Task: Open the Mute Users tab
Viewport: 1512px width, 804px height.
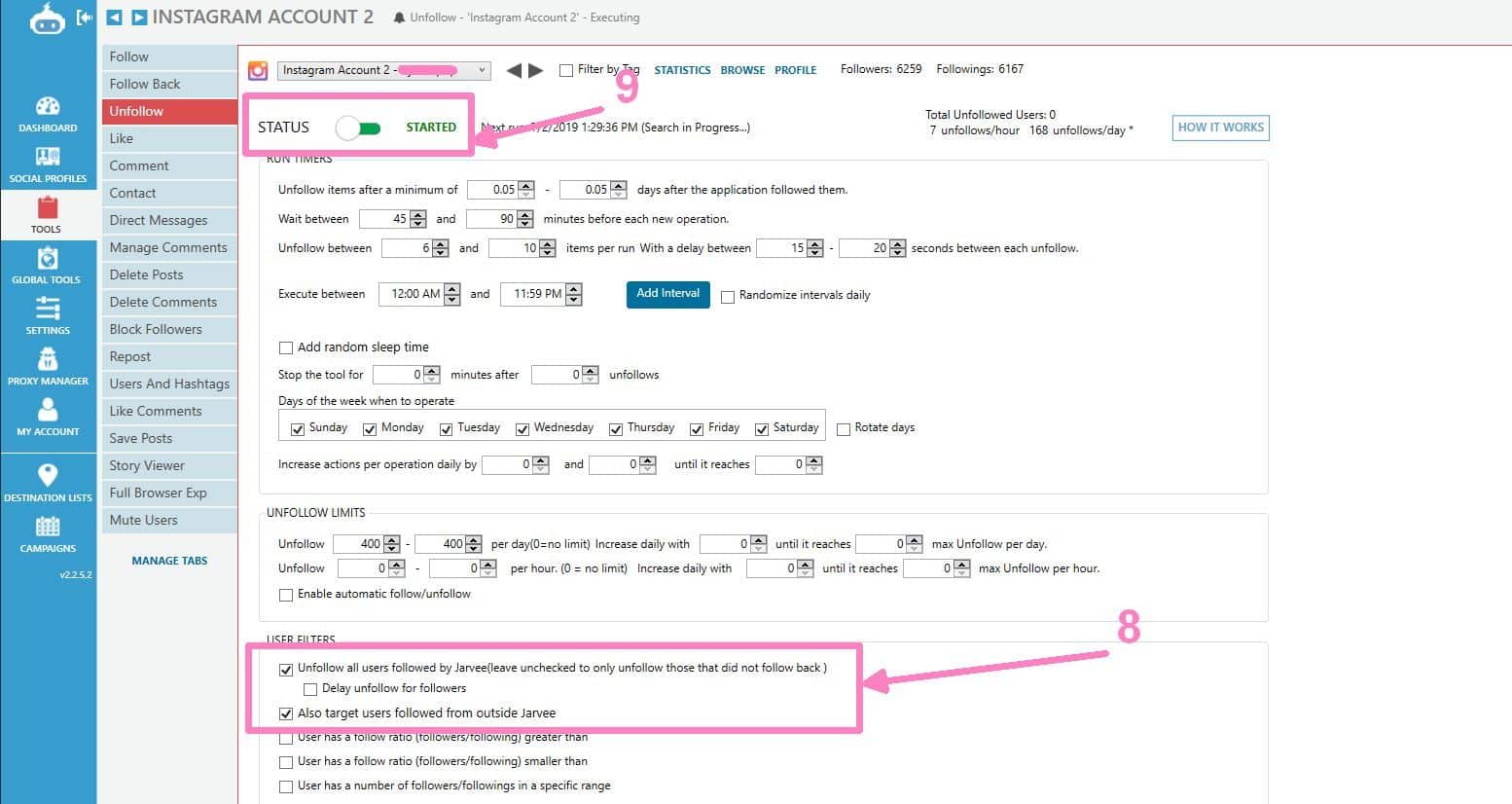Action: point(169,520)
